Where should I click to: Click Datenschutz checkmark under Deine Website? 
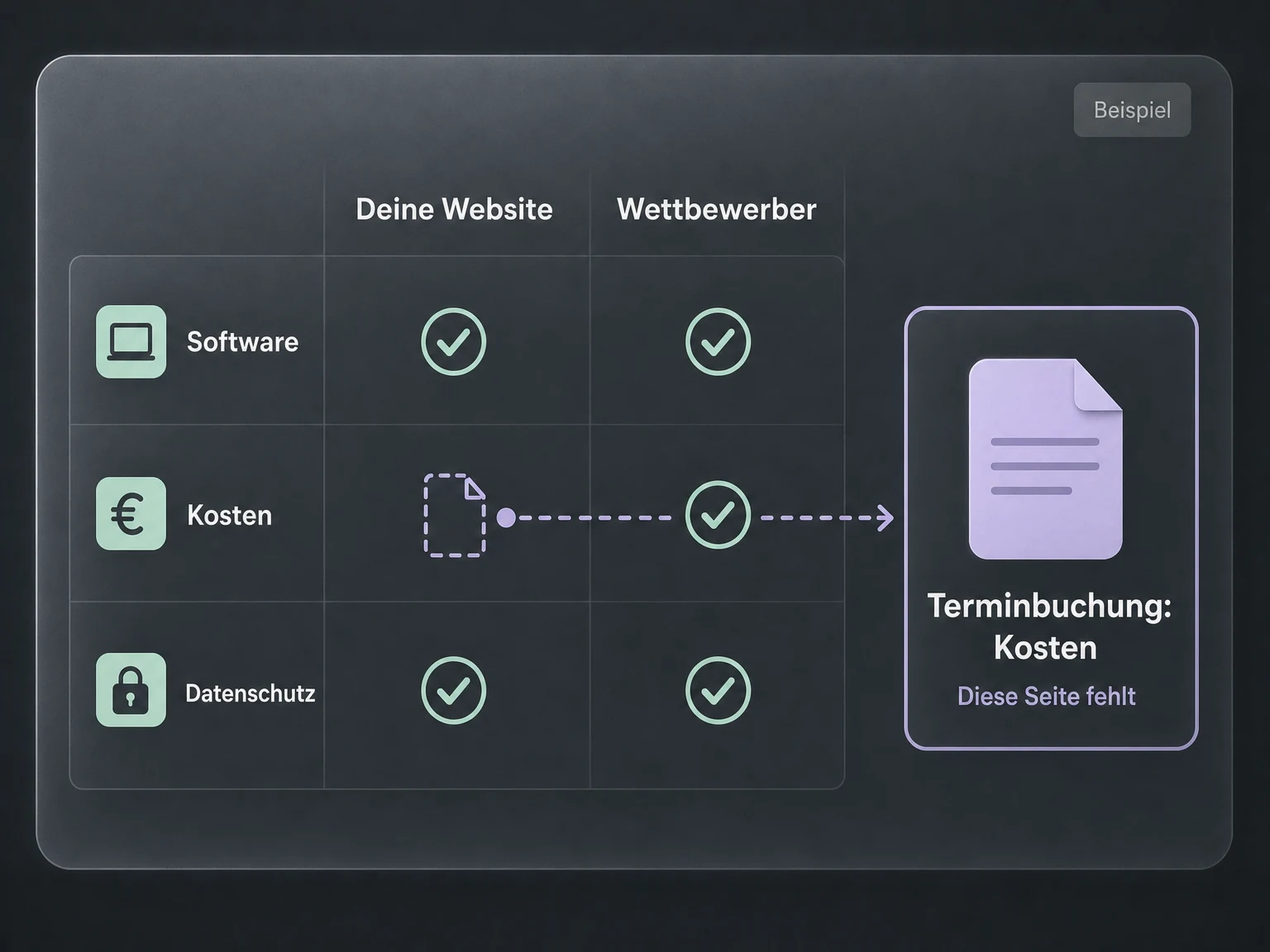point(454,691)
